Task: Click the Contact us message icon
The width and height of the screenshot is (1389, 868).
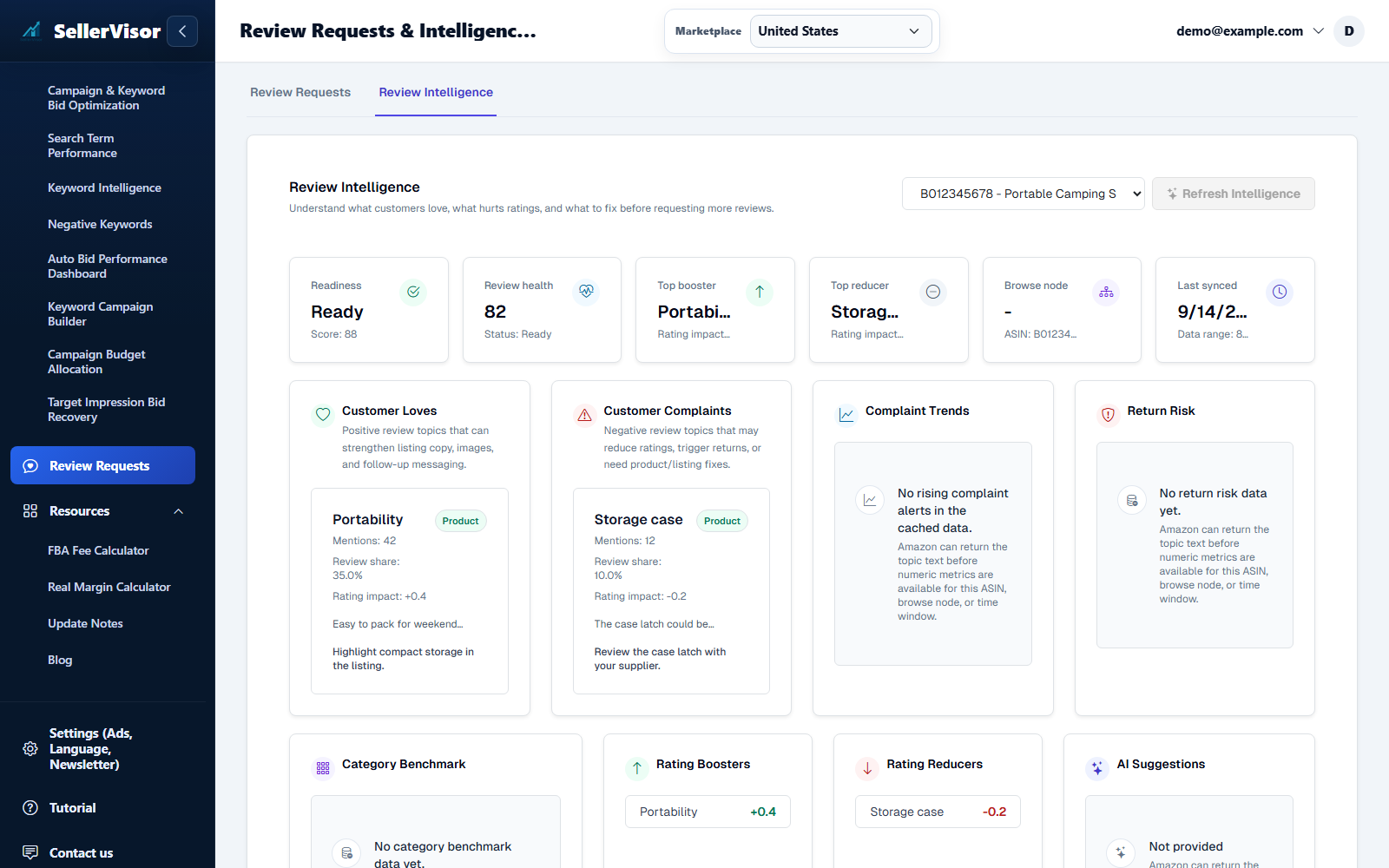Action: [x=30, y=852]
